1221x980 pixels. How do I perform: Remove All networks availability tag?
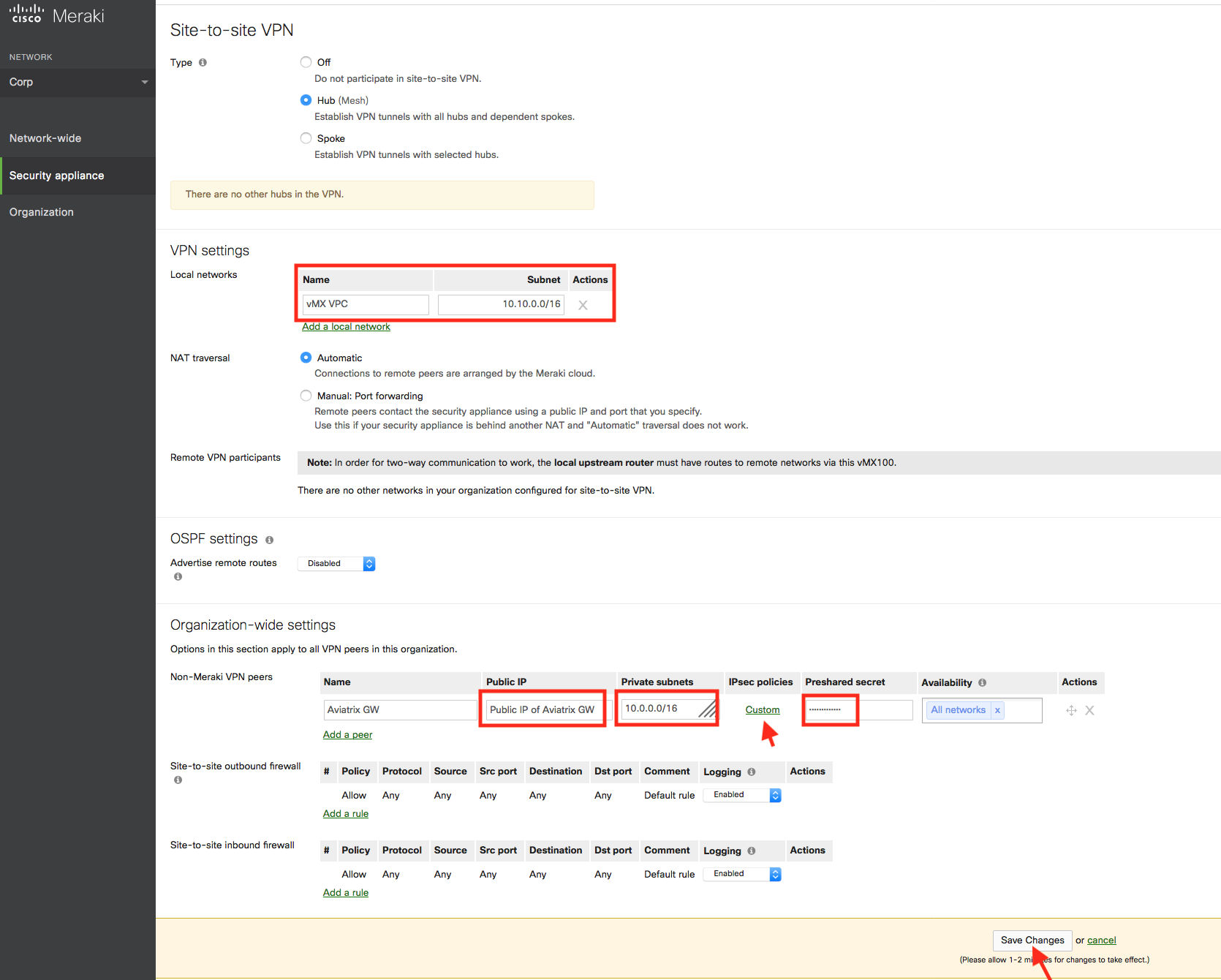click(x=997, y=710)
